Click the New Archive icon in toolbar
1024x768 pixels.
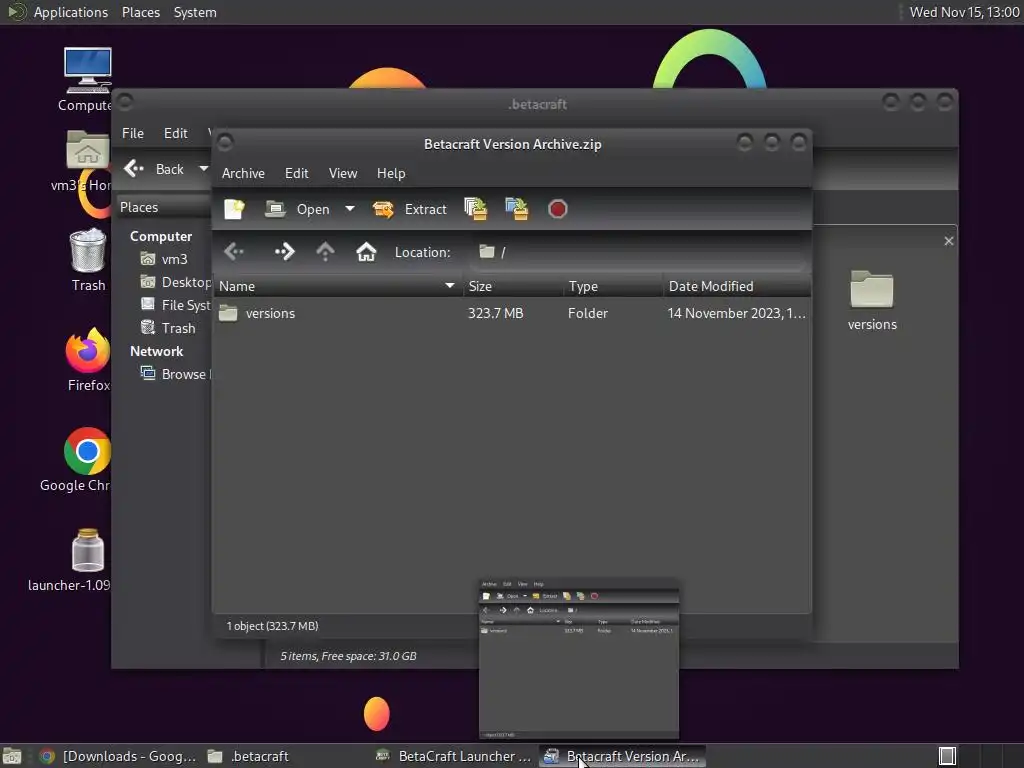coord(234,209)
